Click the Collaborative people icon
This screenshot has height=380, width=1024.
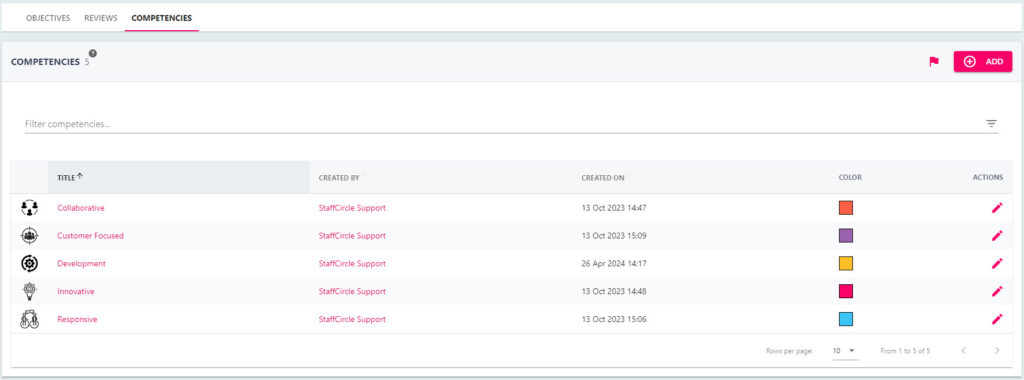pyautogui.click(x=30, y=208)
